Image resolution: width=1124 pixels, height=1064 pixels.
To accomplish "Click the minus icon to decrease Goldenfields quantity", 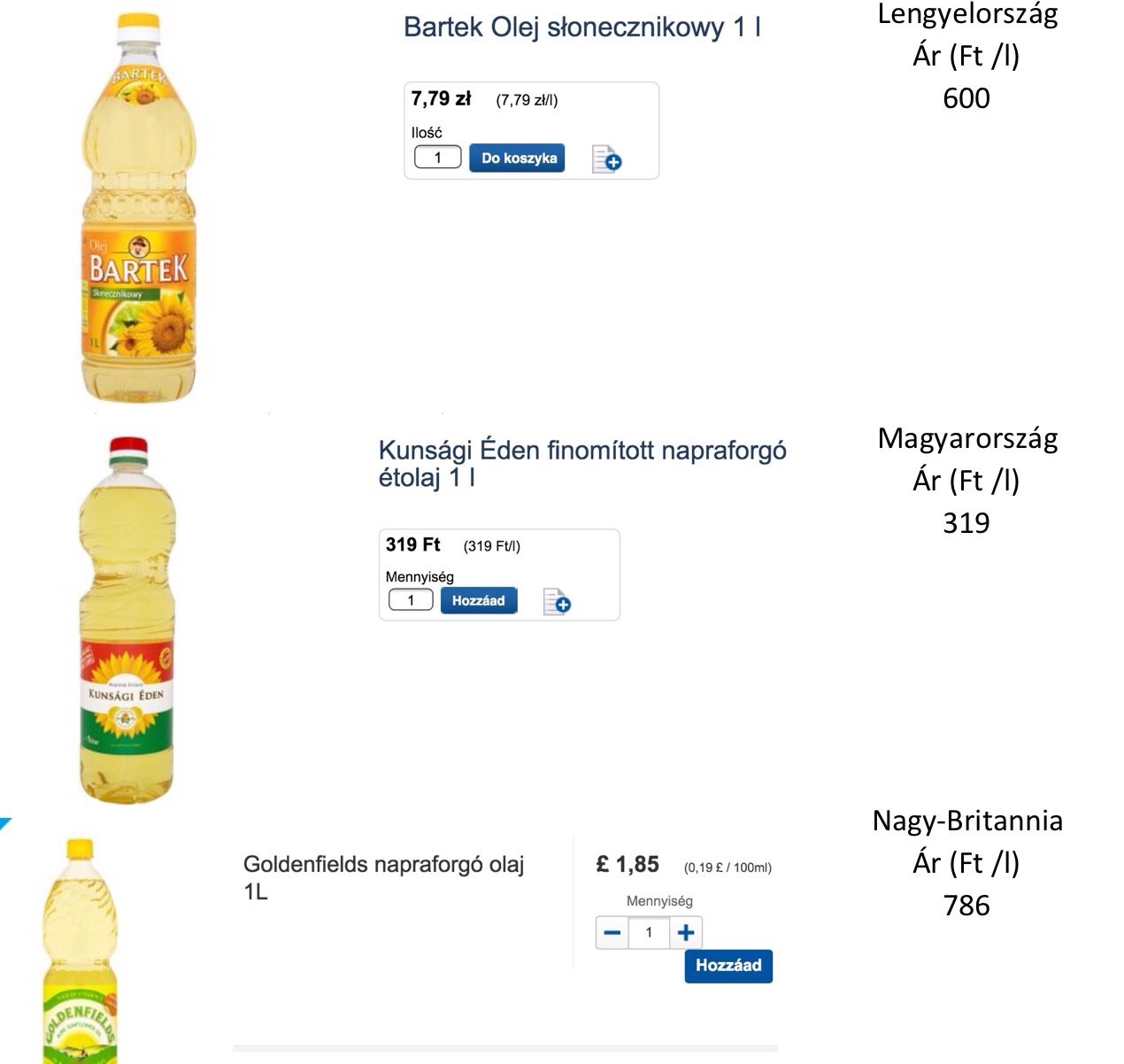I will click(613, 931).
